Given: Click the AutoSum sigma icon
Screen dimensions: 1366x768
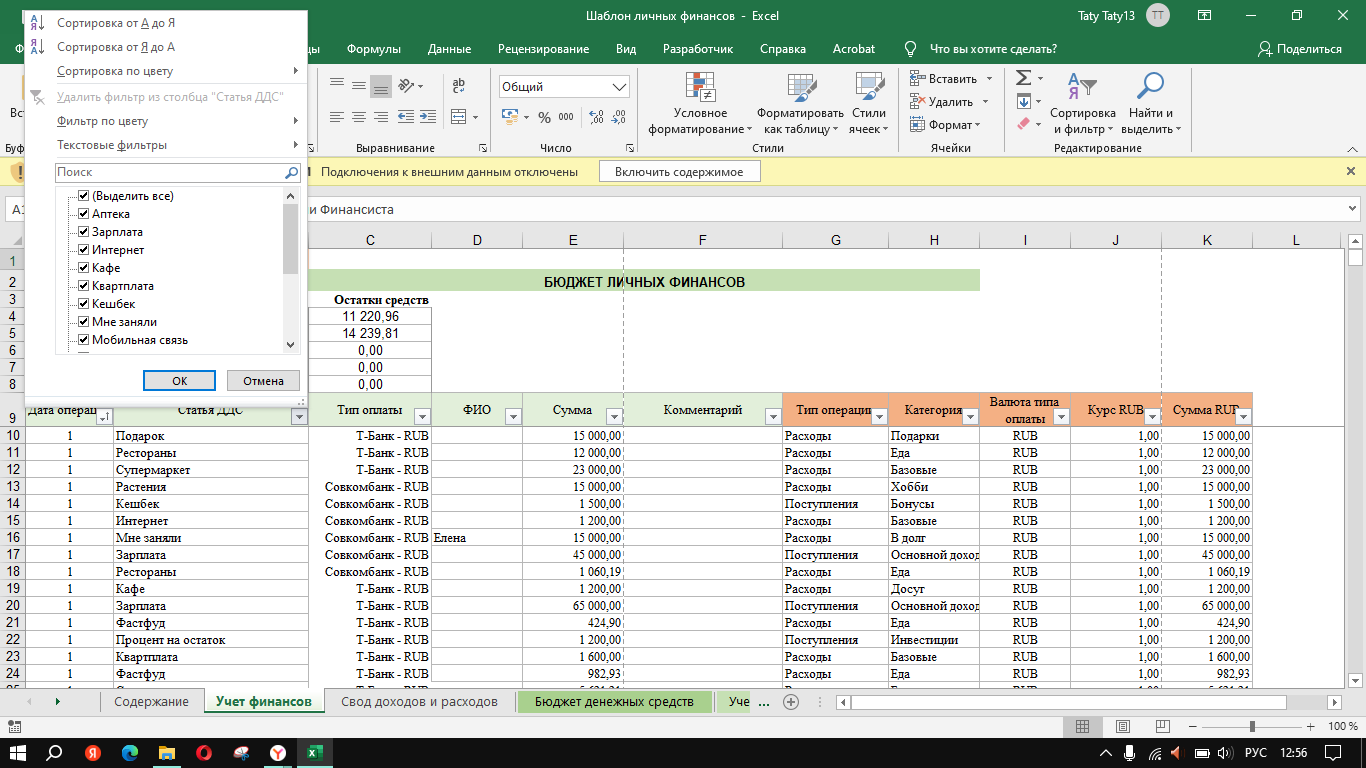Looking at the screenshot, I should coord(1023,78).
